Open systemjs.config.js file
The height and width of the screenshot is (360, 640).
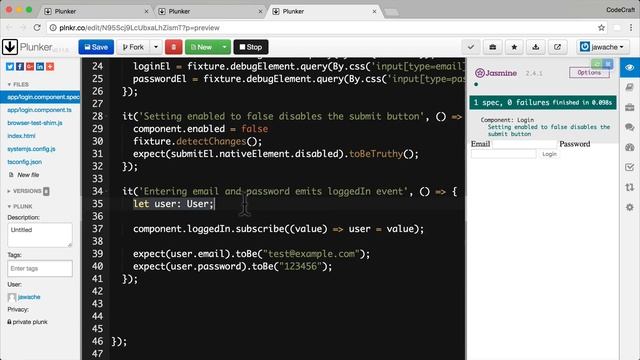(31, 149)
